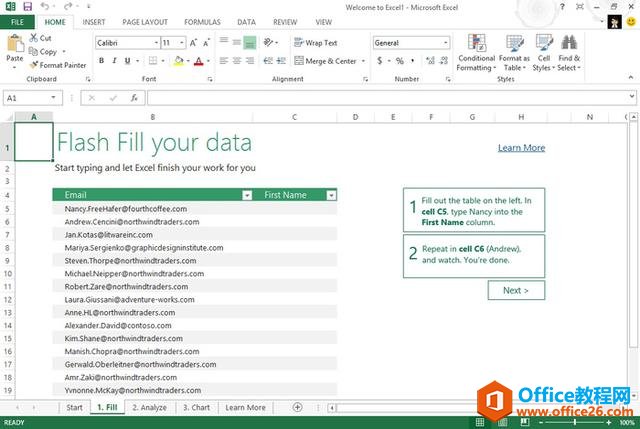The image size is (640, 429).
Task: Switch to the 2. Analyze sheet tab
Action: point(148,408)
